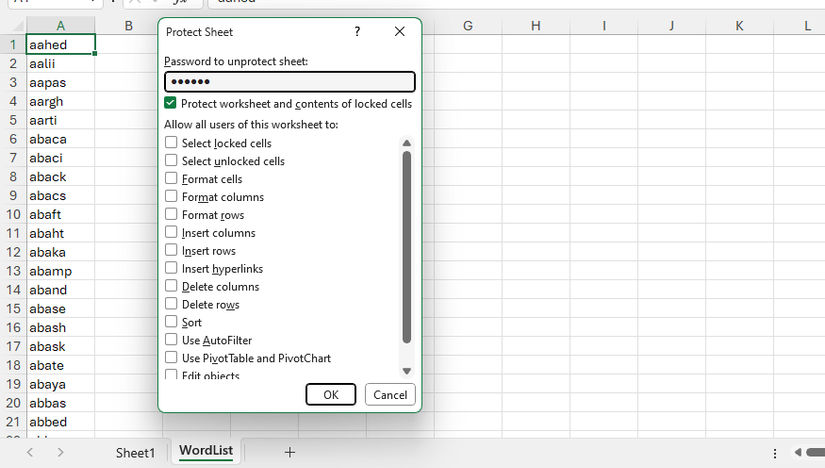This screenshot has height=468, width=825.
Task: Click the horizontal scroll left arrow
Action: pos(798,452)
